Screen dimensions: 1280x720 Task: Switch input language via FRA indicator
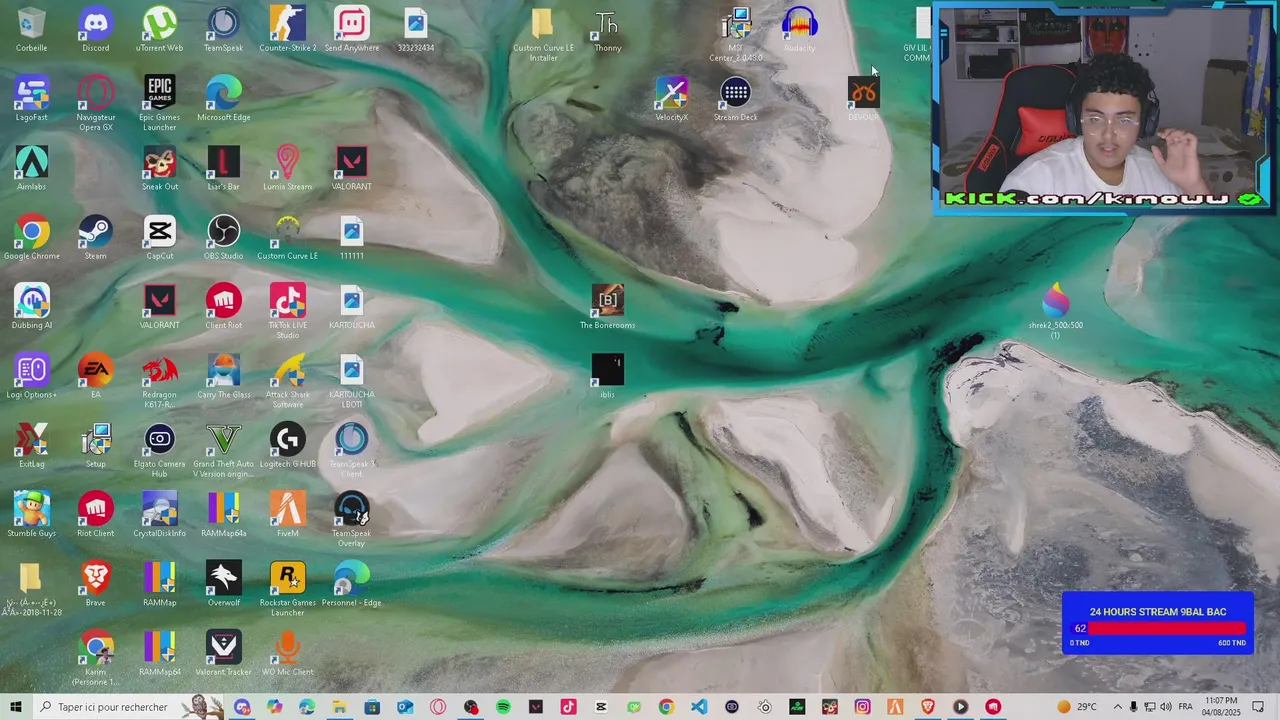[x=1185, y=707]
